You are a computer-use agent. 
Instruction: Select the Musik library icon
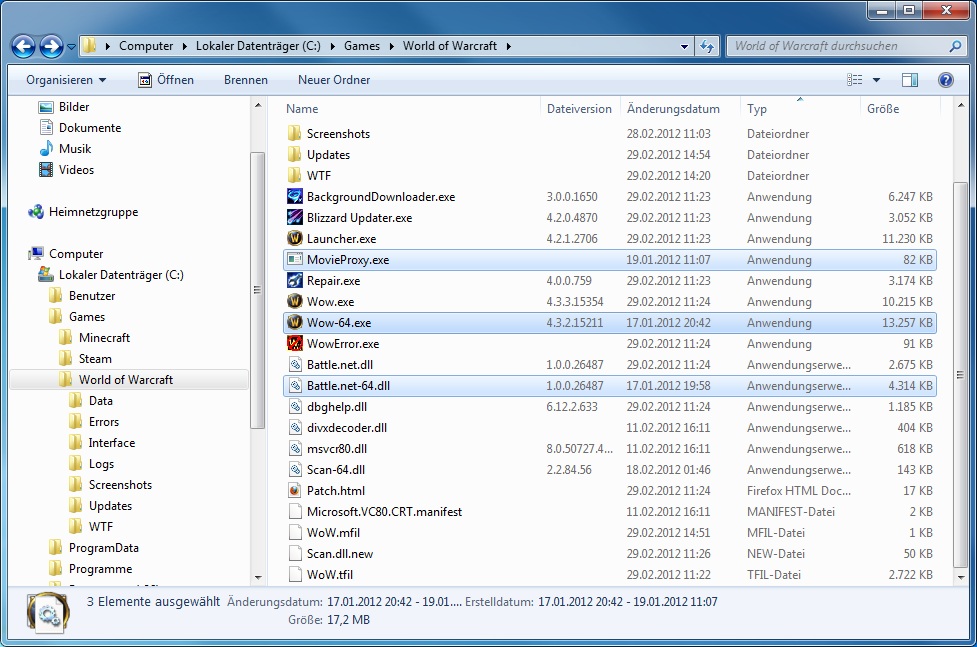pyautogui.click(x=46, y=148)
